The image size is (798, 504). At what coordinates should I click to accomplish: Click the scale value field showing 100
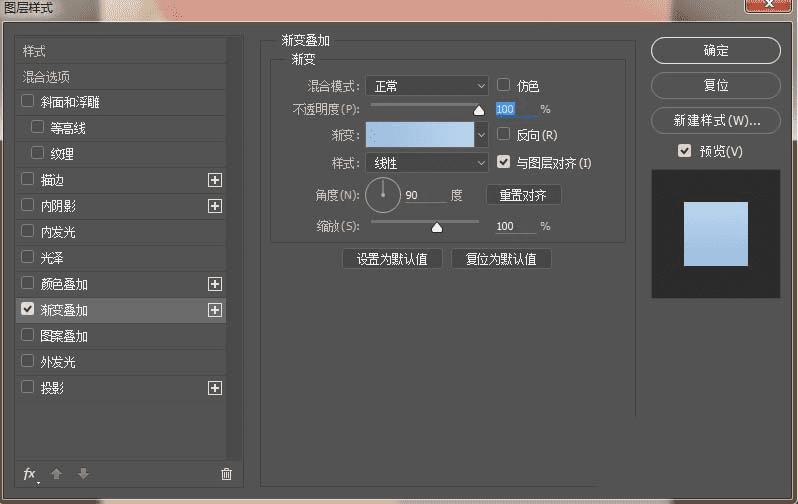(516, 226)
